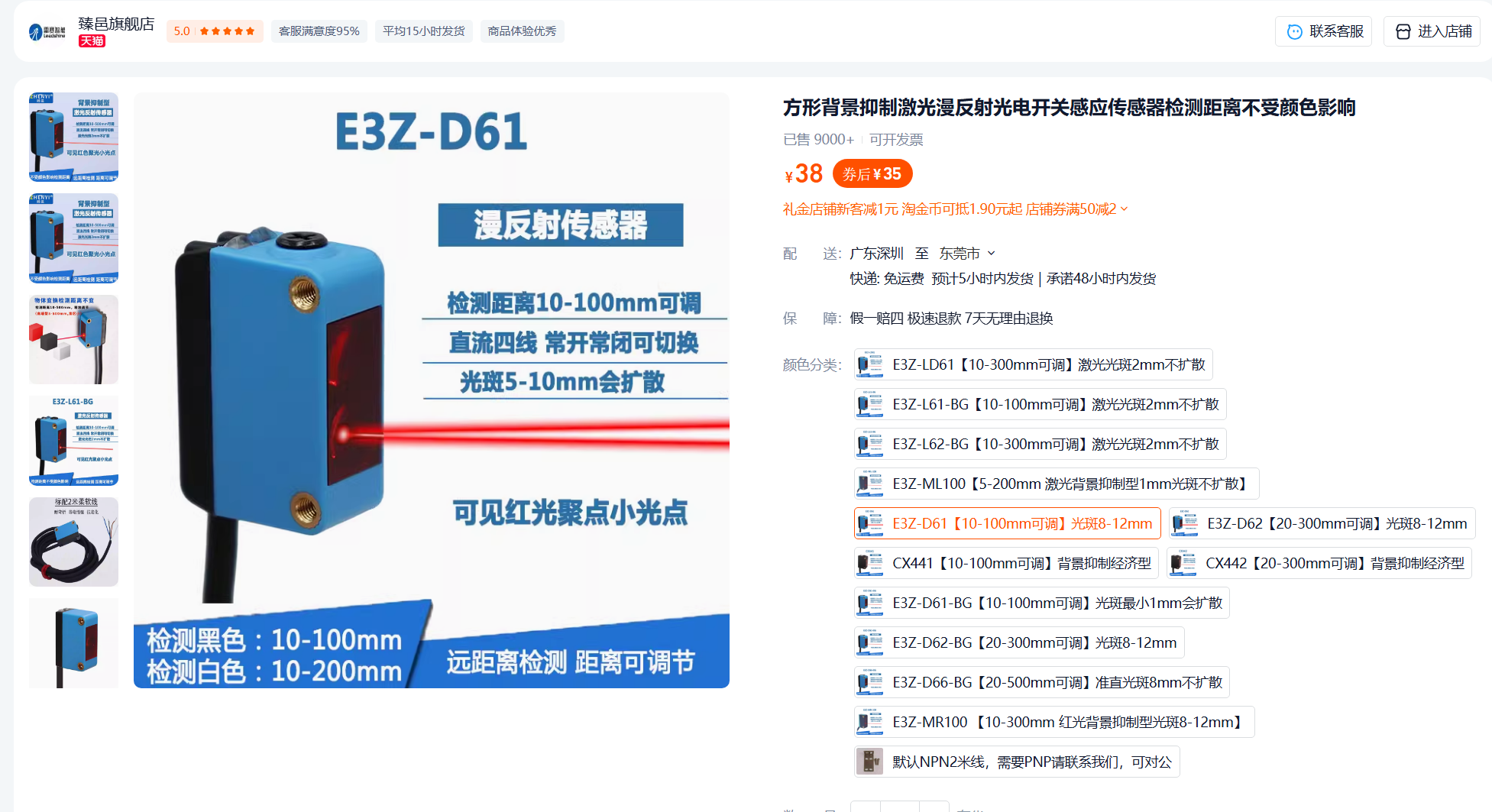Viewport: 1492px width, 812px height.
Task: Click the 进入店铺 shop icon
Action: pyautogui.click(x=1403, y=31)
